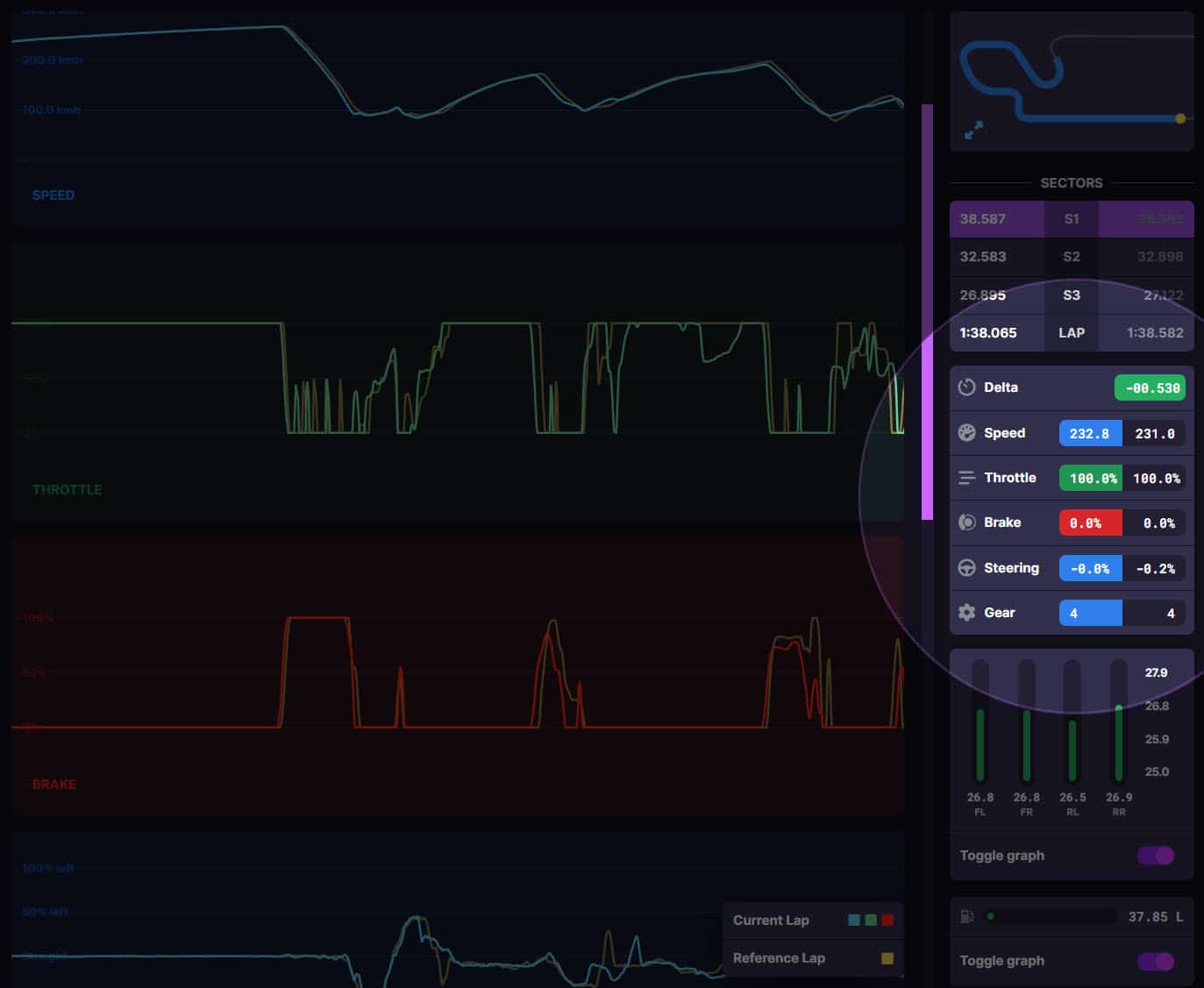The width and height of the screenshot is (1204, 988).
Task: Click the Speed gauge icon
Action: point(966,433)
